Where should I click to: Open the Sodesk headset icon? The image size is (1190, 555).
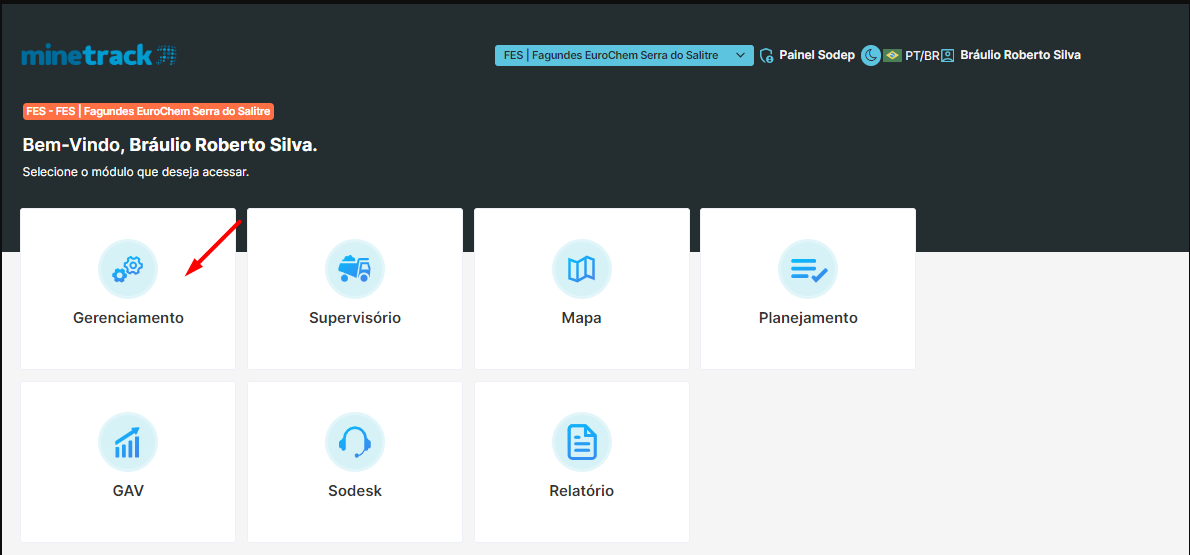click(354, 442)
